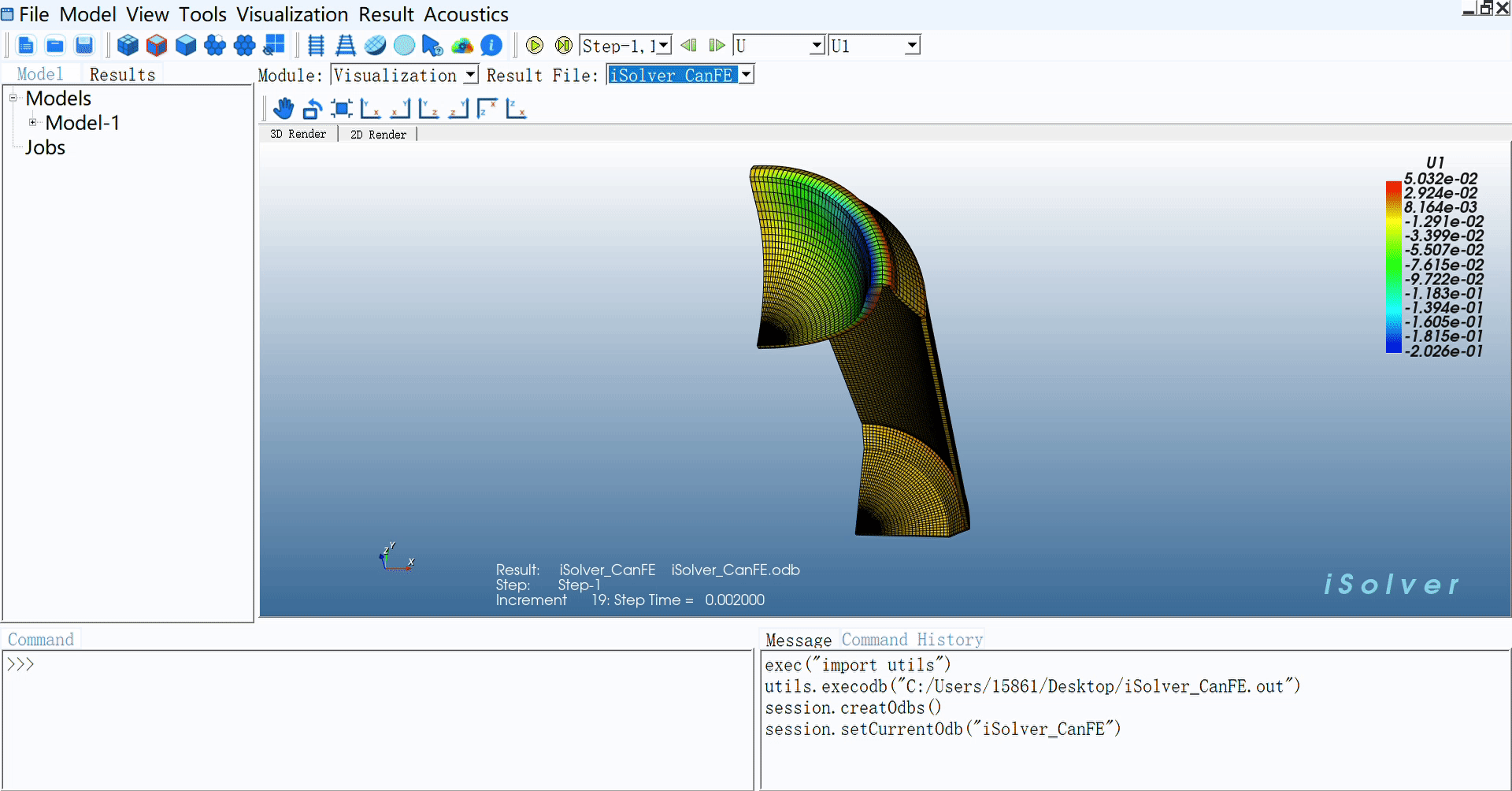The image size is (1512, 791).
Task: Click the Fit view to screen icon
Action: pos(342,109)
